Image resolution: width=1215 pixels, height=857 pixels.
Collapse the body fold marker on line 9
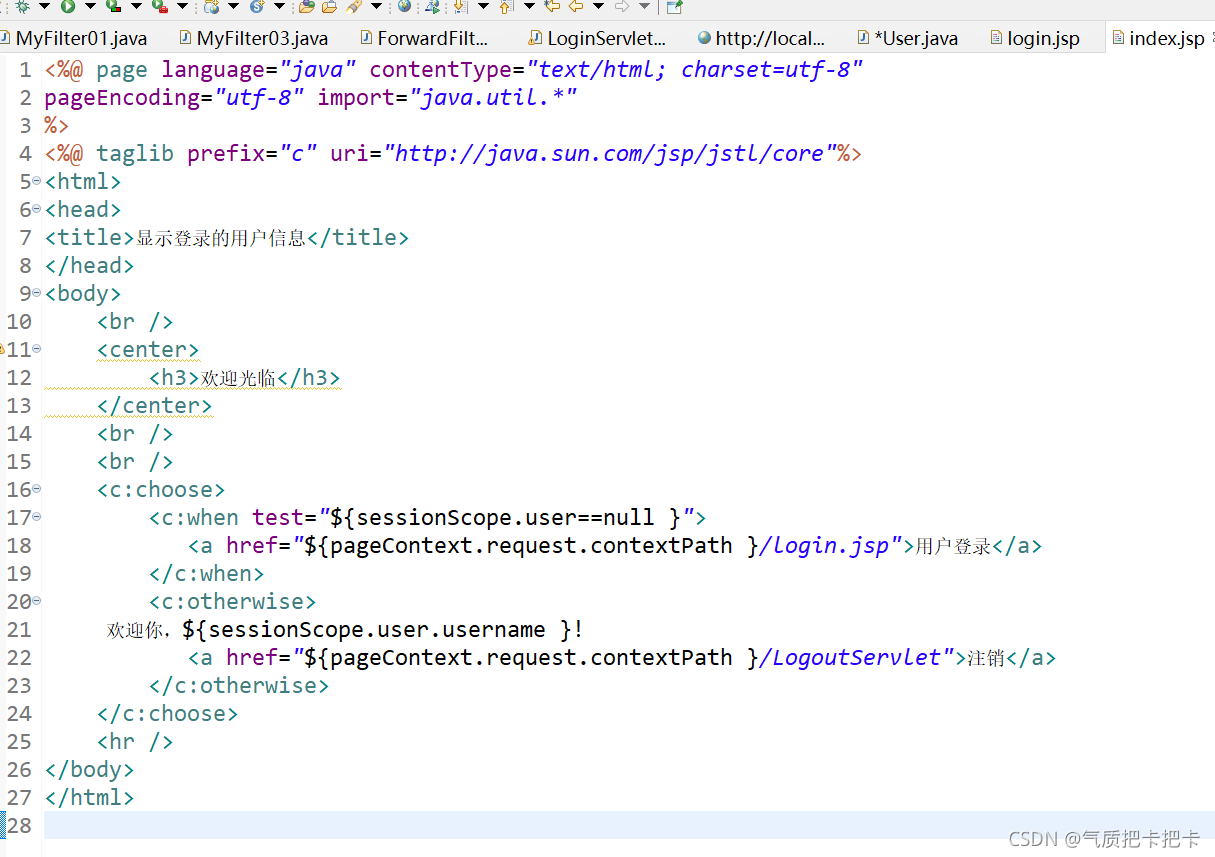coord(37,293)
